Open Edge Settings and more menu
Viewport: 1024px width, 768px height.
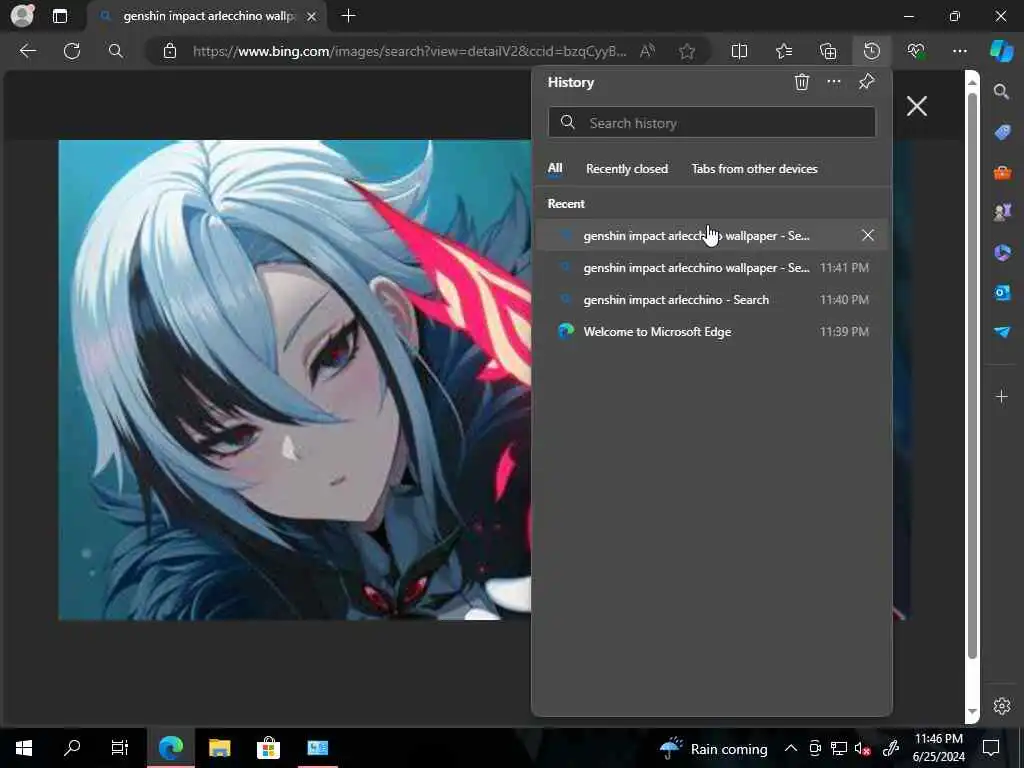click(960, 51)
